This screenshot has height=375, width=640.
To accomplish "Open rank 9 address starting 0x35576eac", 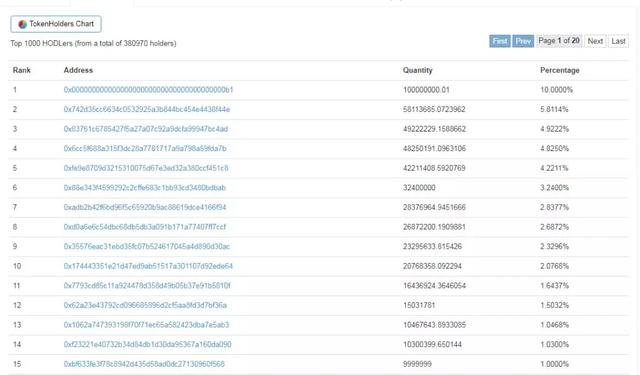I will [147, 246].
